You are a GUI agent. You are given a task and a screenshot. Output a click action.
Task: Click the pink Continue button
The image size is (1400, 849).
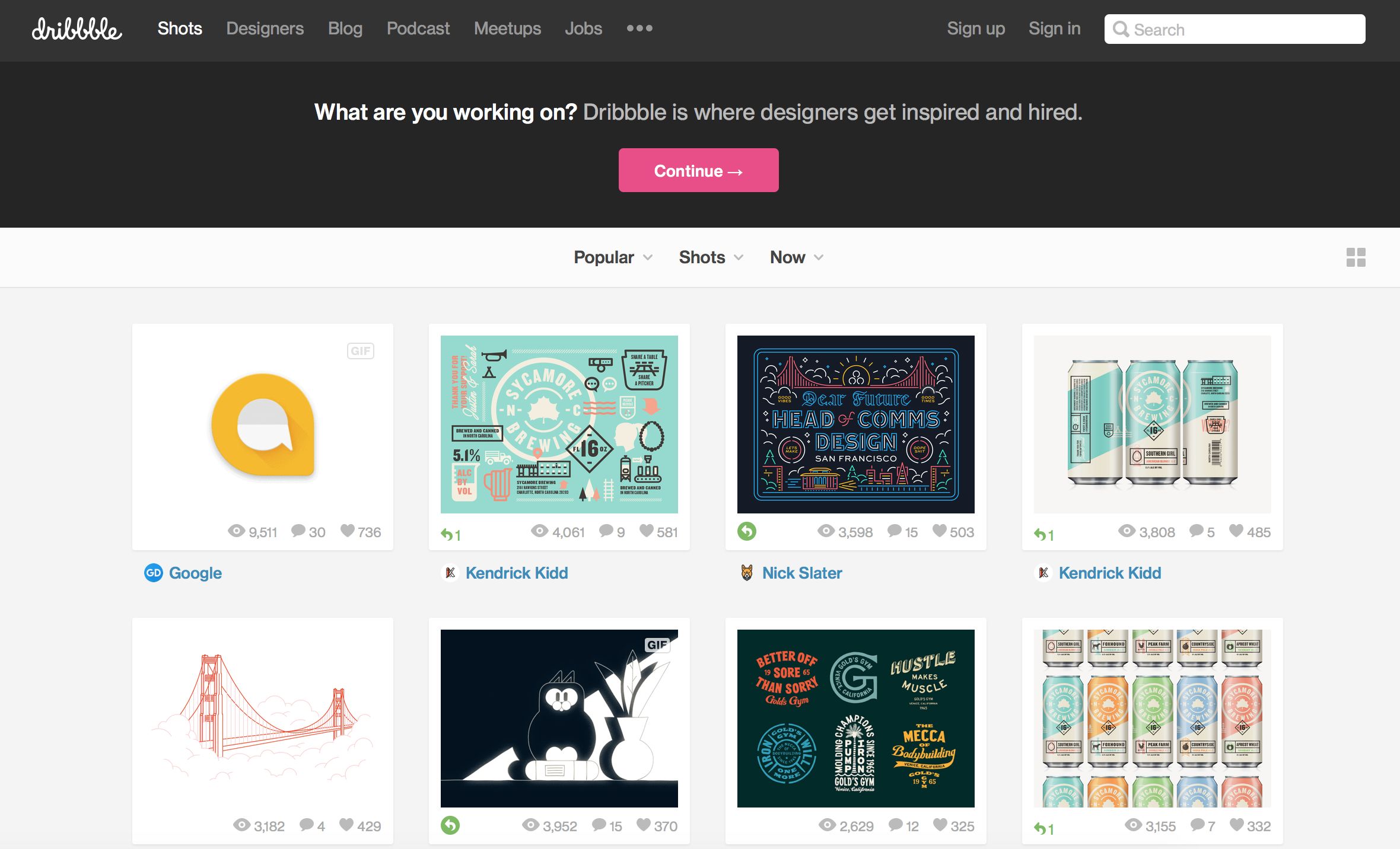click(698, 170)
